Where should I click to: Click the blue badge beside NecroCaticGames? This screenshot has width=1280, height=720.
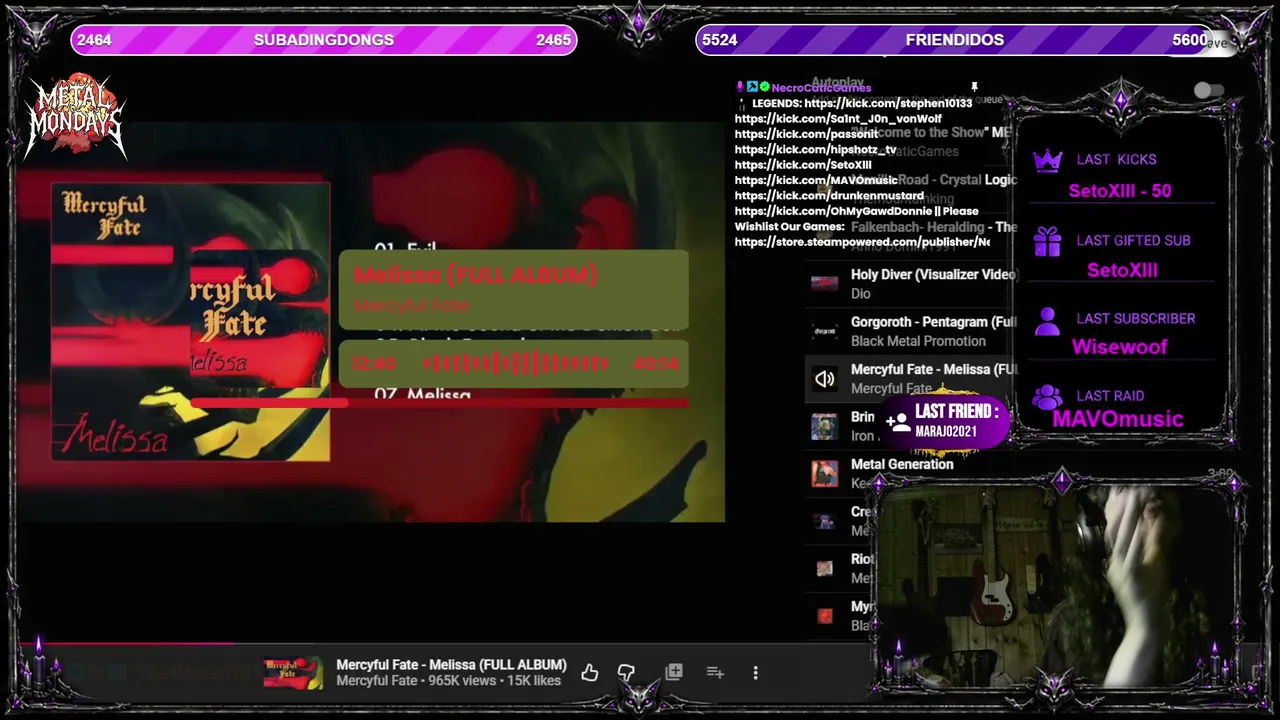point(752,87)
